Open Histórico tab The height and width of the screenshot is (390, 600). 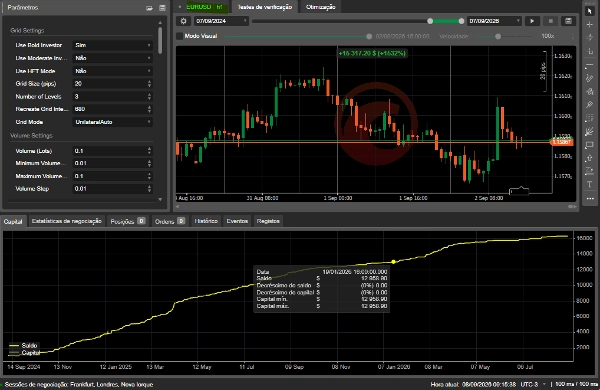[x=206, y=221]
